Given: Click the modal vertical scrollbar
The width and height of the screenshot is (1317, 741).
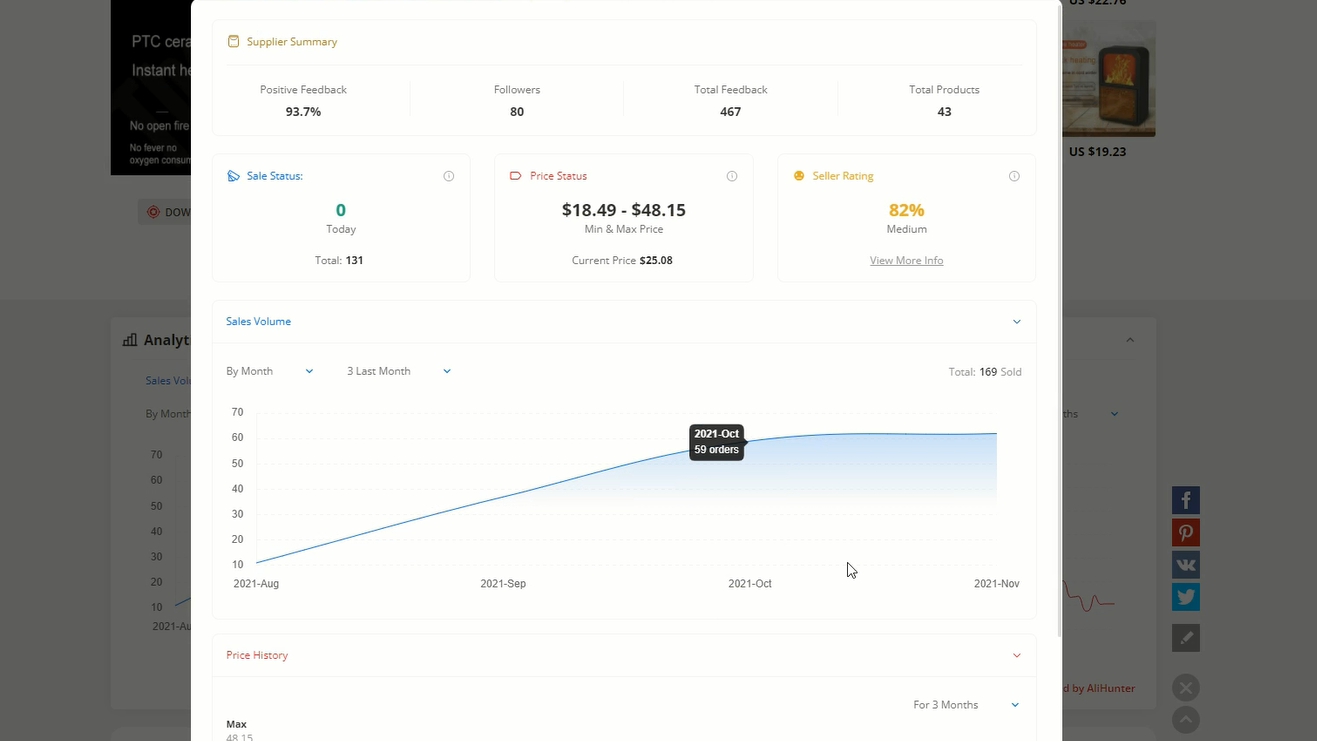Looking at the screenshot, I should (x=1058, y=320).
